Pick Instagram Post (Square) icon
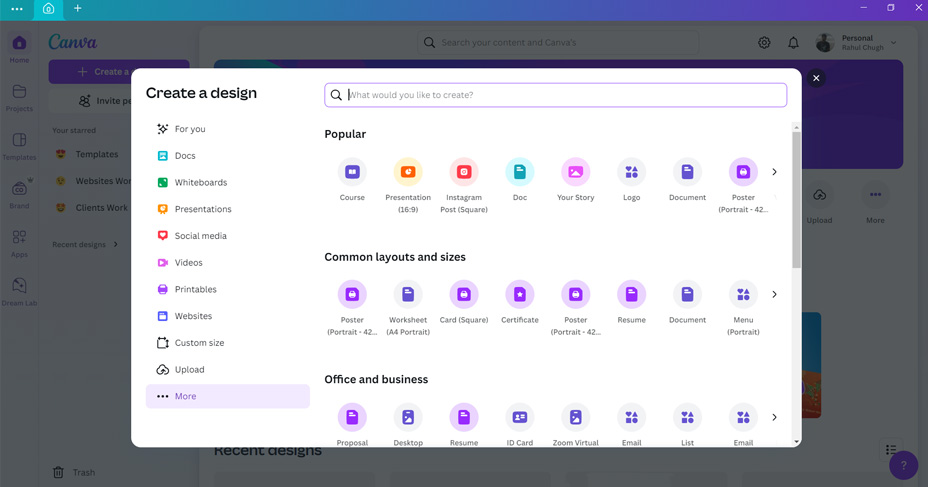928x487 pixels. 464,172
